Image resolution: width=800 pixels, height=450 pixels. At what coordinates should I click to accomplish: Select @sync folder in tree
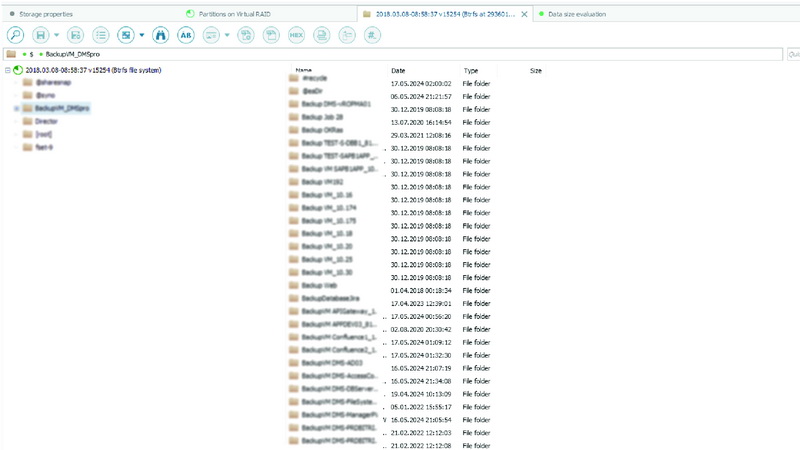click(45, 95)
